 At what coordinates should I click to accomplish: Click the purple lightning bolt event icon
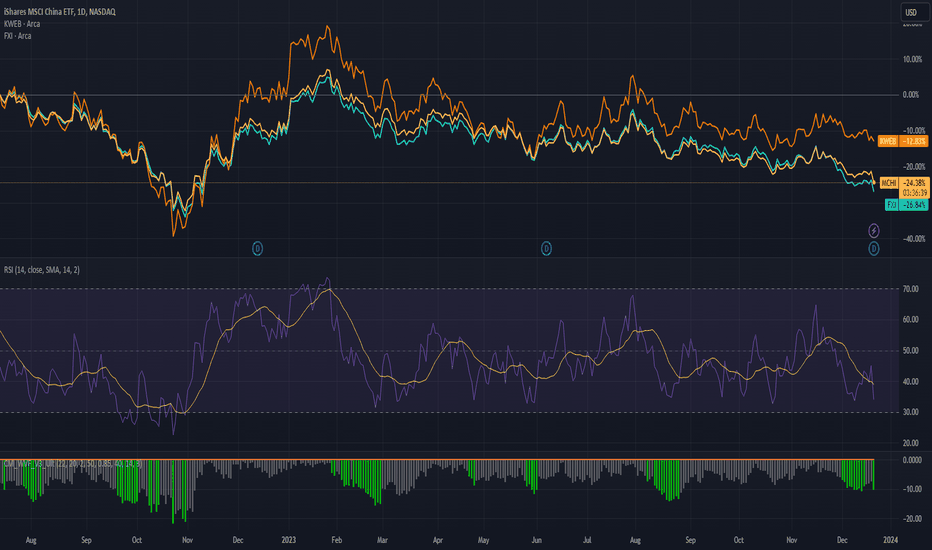(x=874, y=230)
